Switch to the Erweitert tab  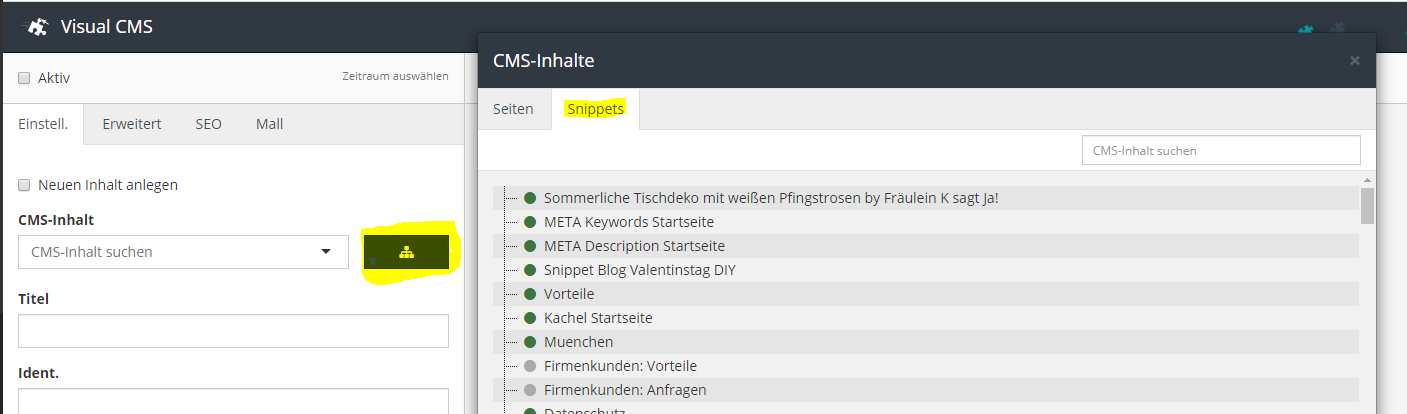(x=131, y=124)
